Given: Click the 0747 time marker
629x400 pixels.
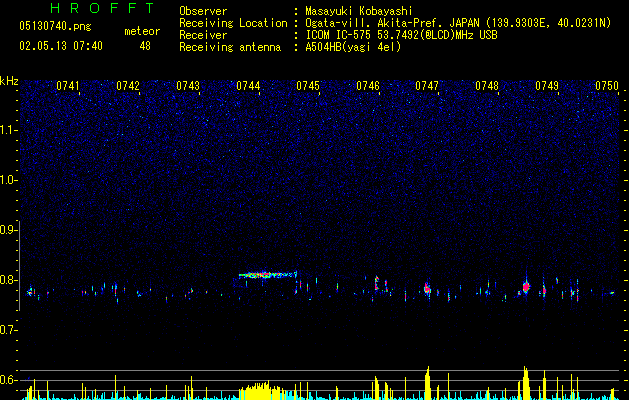Looking at the screenshot, I should (x=427, y=86).
